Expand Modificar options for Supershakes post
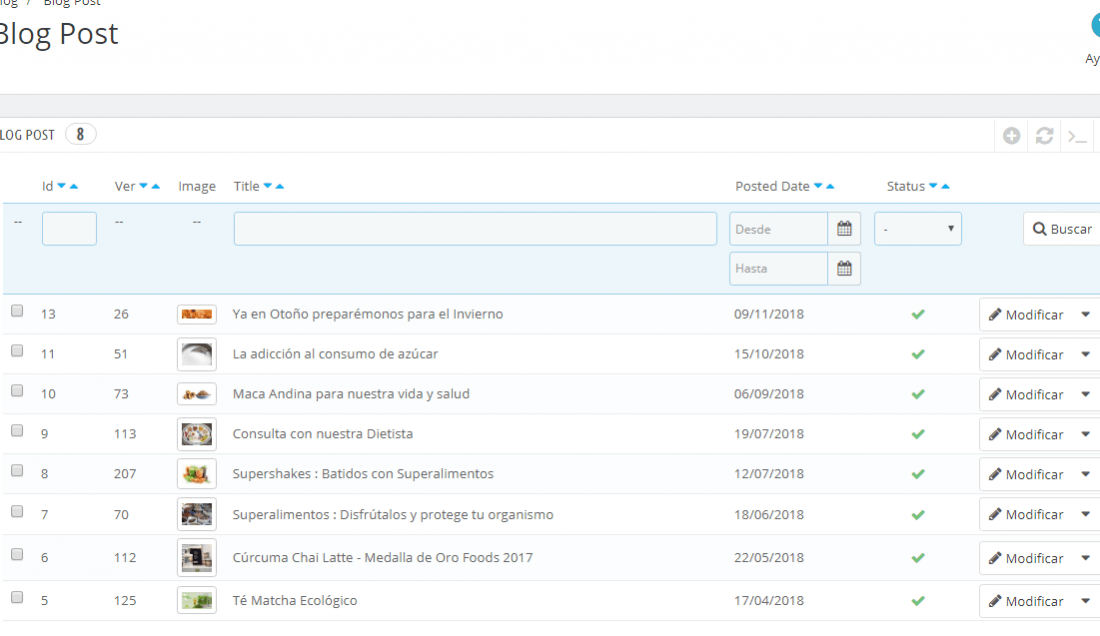This screenshot has width=1100, height=636. coord(1085,474)
